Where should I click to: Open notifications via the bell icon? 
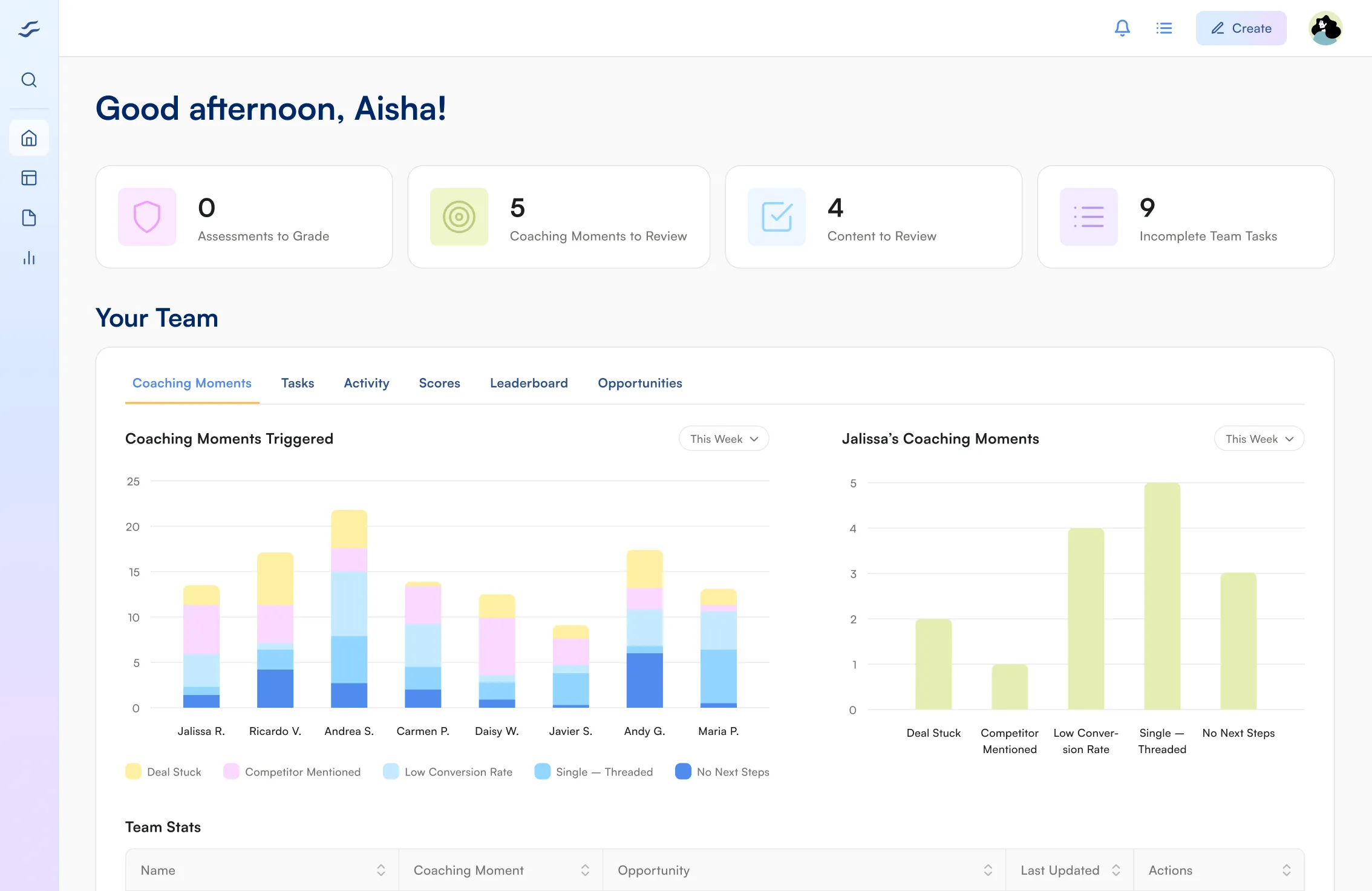click(1122, 27)
